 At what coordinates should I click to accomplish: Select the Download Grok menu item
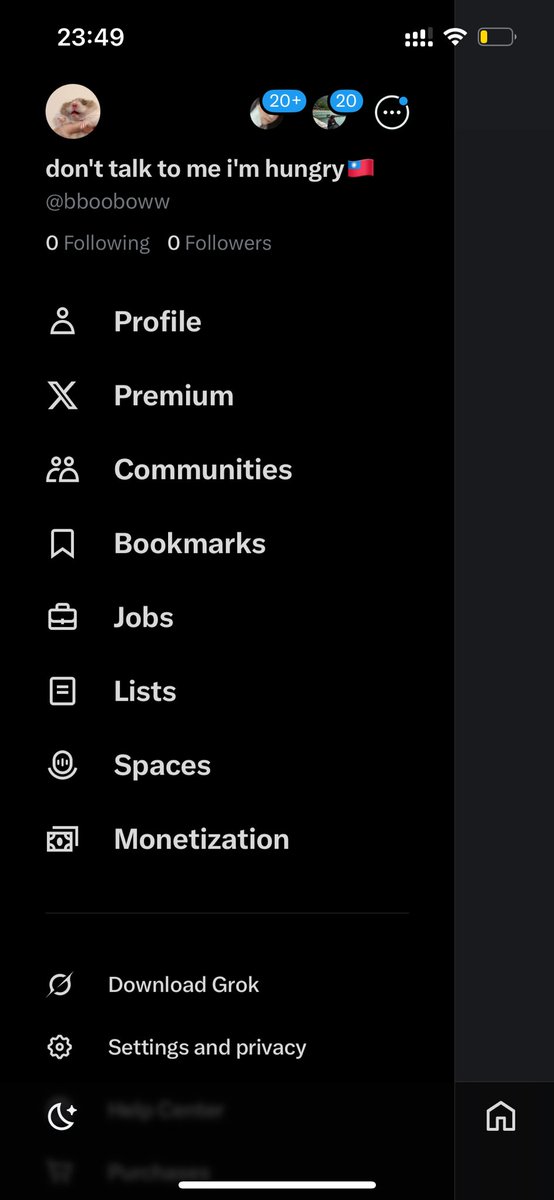pos(184,985)
